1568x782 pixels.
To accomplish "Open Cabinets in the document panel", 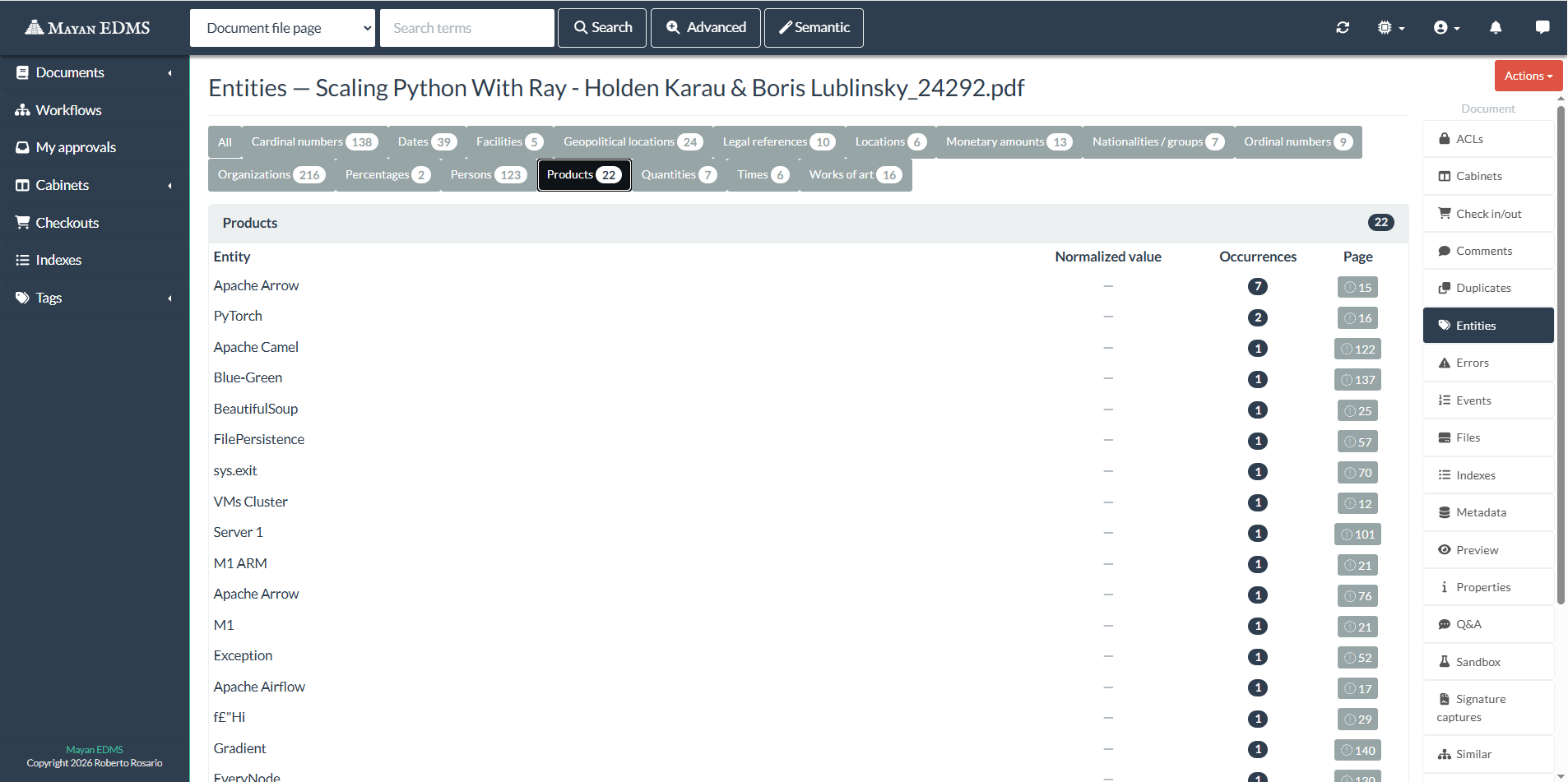I will [x=1488, y=176].
